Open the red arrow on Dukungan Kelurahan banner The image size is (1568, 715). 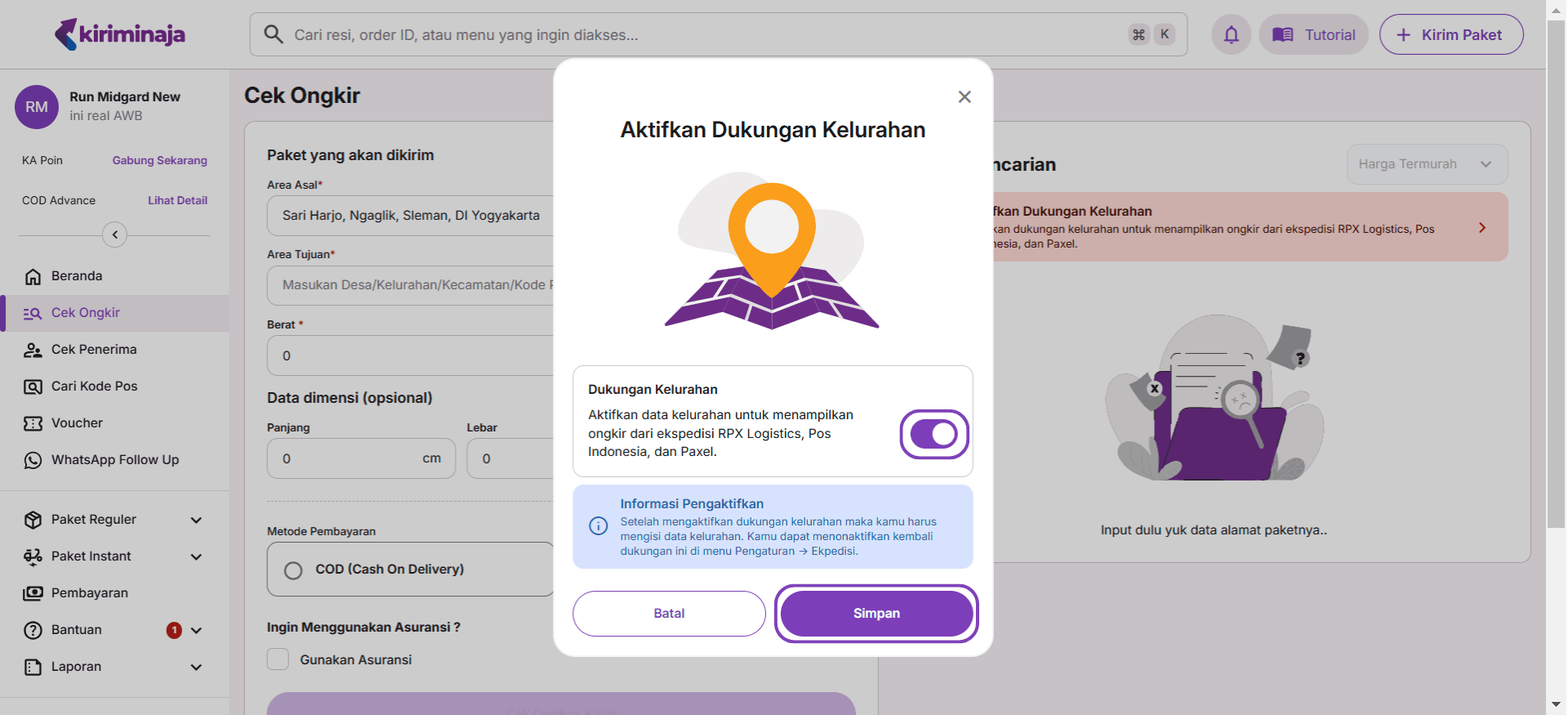coord(1481,228)
